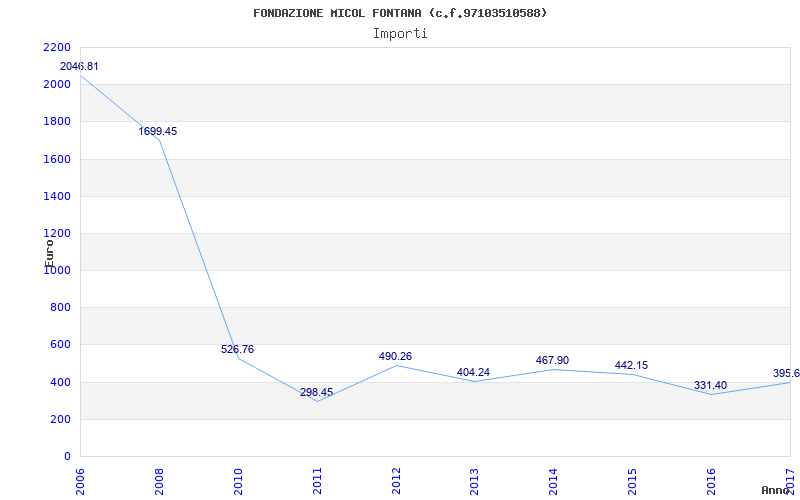The height and width of the screenshot is (500, 800).
Task: Click the Importi subtitle
Action: pos(399,34)
